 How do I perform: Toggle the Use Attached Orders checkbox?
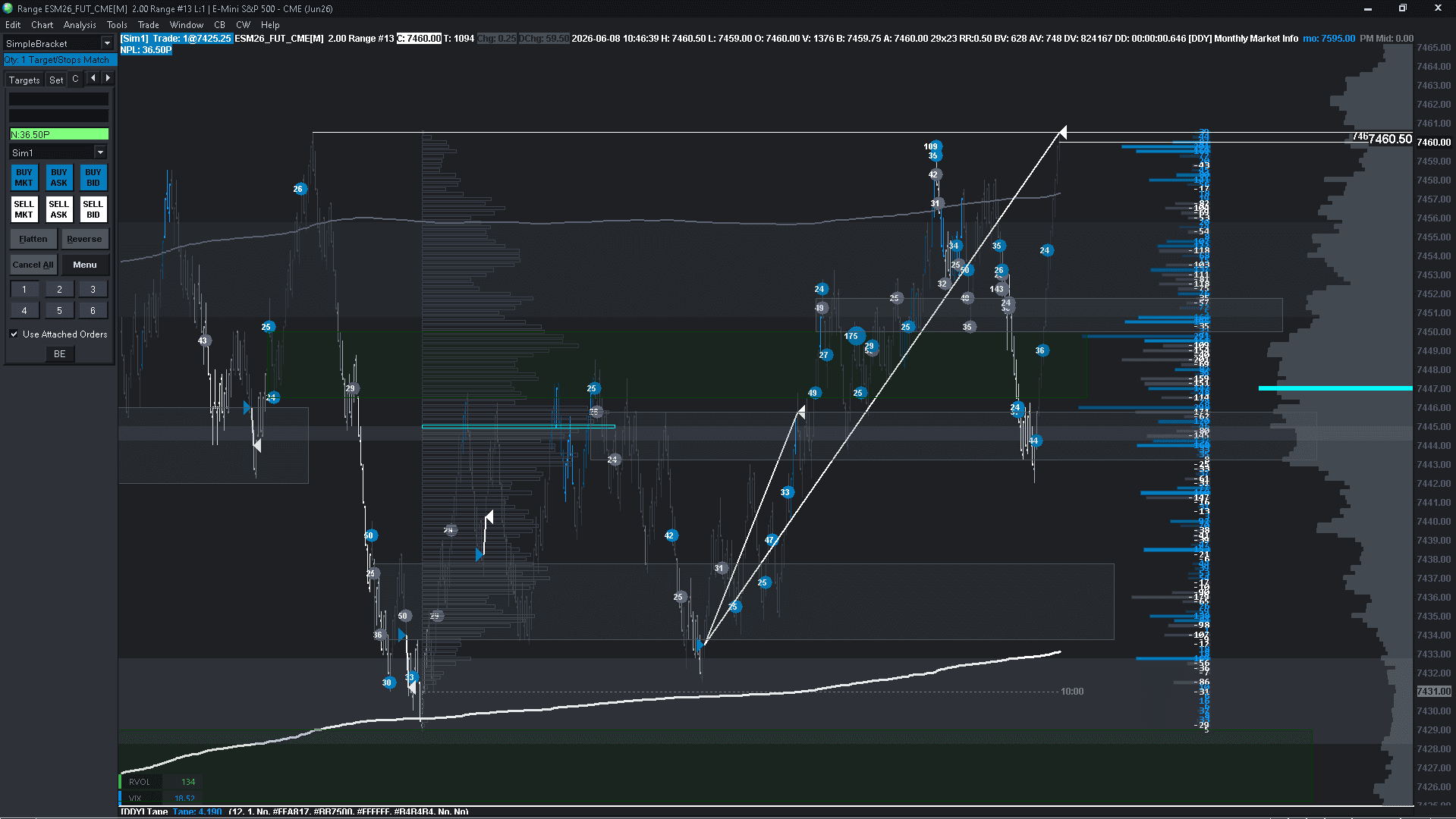(x=14, y=334)
